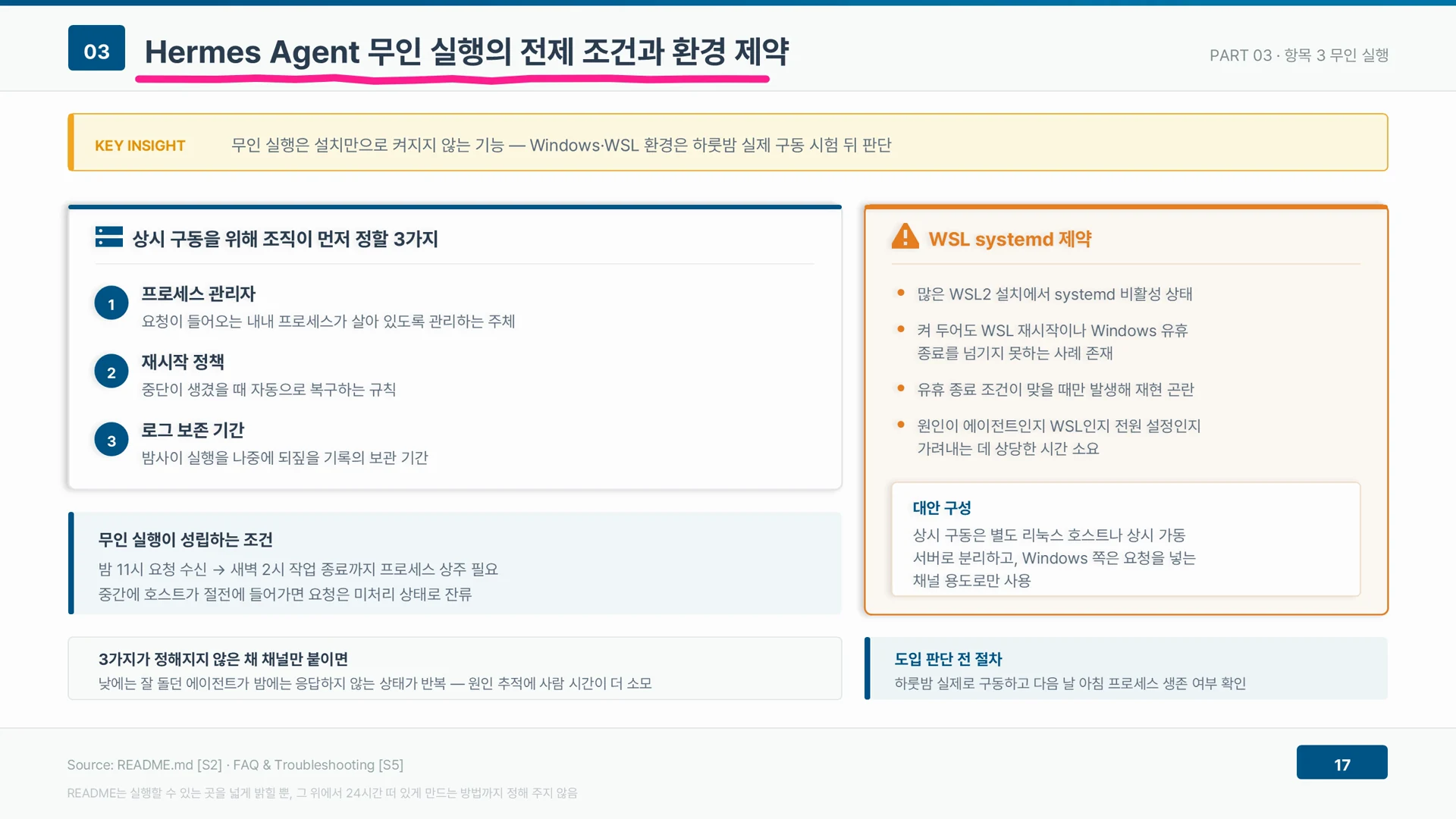
Task: Select the slide title Hermes Agent 무인 실행의 전제 조건과 환경 제약
Action: 466,52
